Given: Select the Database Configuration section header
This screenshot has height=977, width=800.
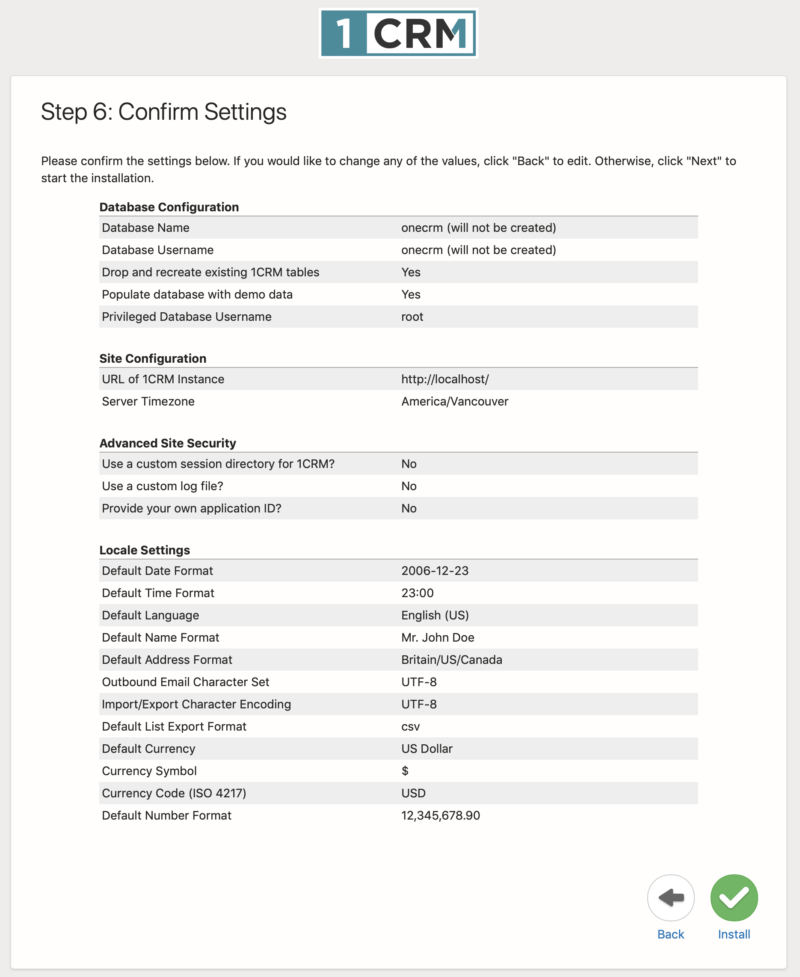Looking at the screenshot, I should pos(168,207).
